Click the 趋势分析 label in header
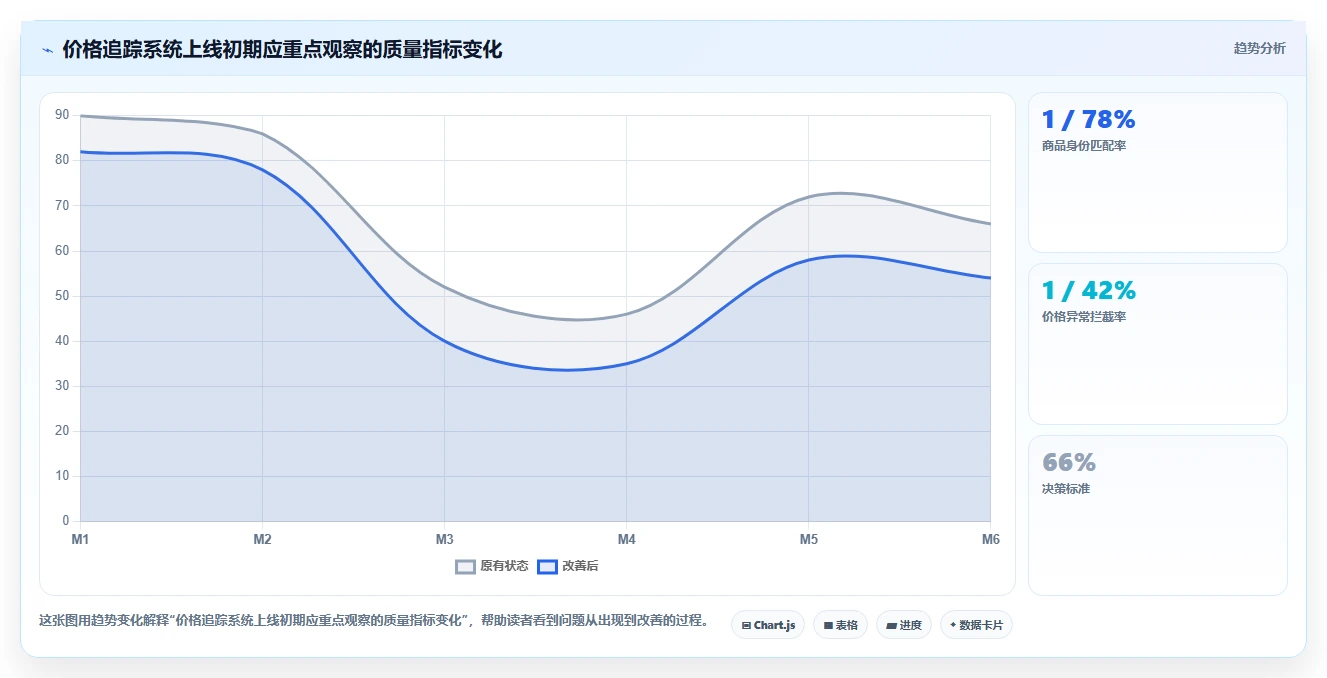Screen dimensions: 1327x678 tap(1259, 48)
